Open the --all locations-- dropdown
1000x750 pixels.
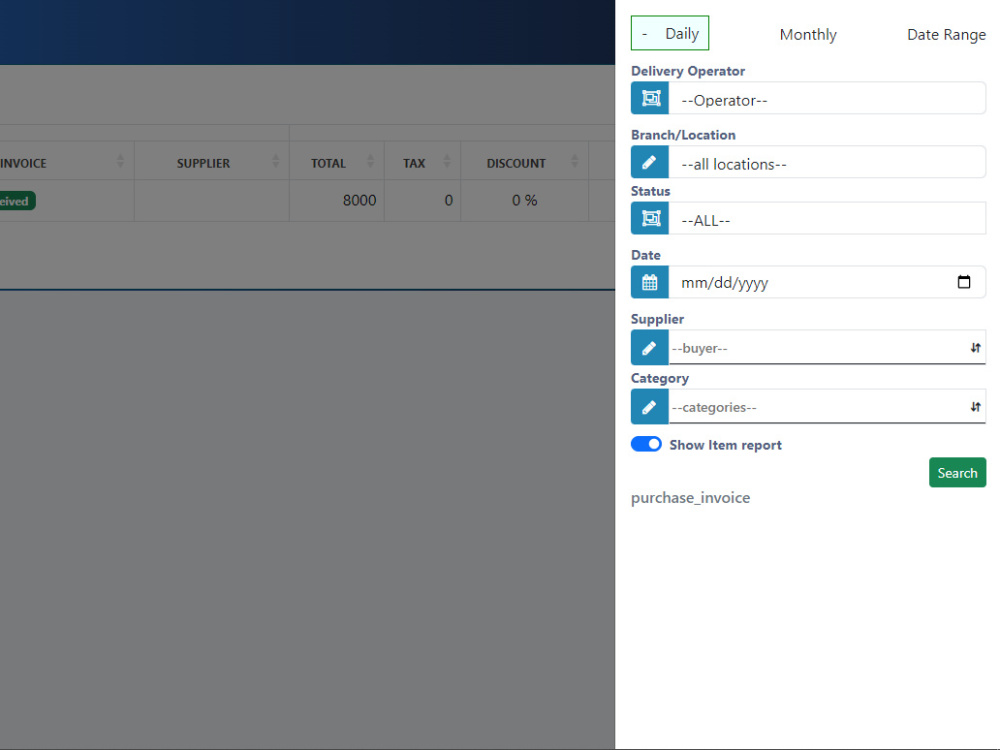click(827, 162)
